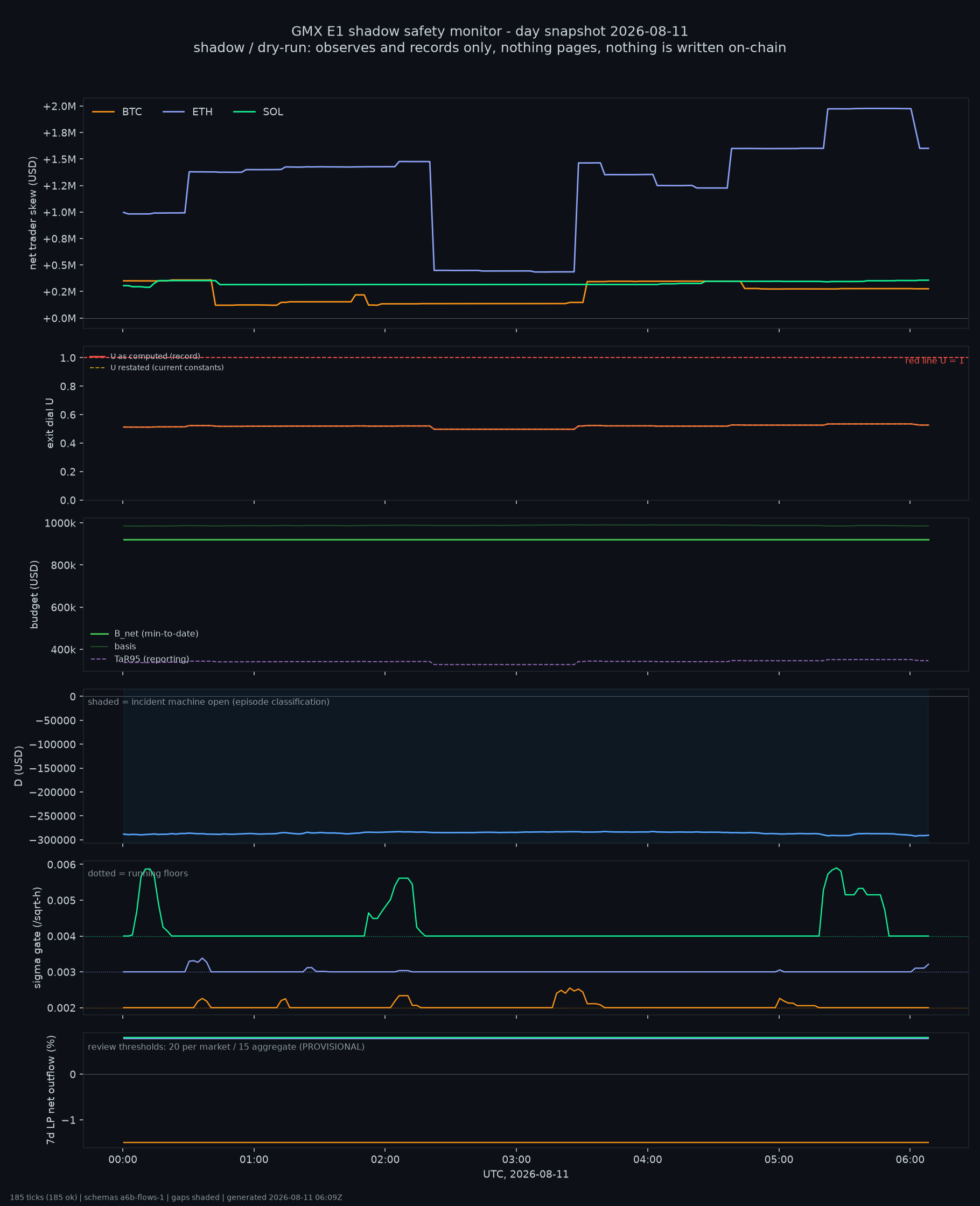The height and width of the screenshot is (1206, 980).
Task: Click the '0.006' sigma tick label
Action: [61, 865]
